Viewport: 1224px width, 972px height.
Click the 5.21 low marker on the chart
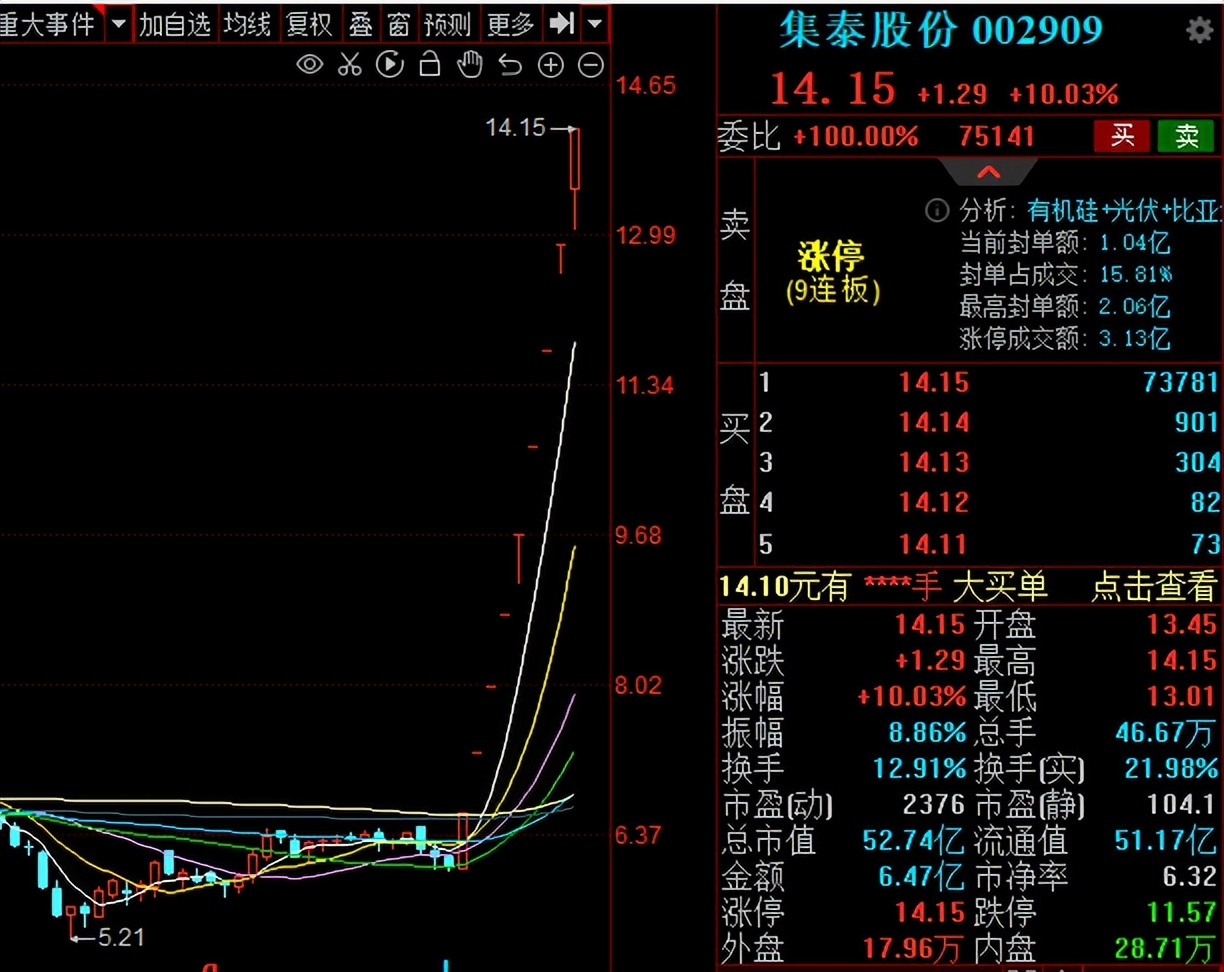pyautogui.click(x=121, y=938)
